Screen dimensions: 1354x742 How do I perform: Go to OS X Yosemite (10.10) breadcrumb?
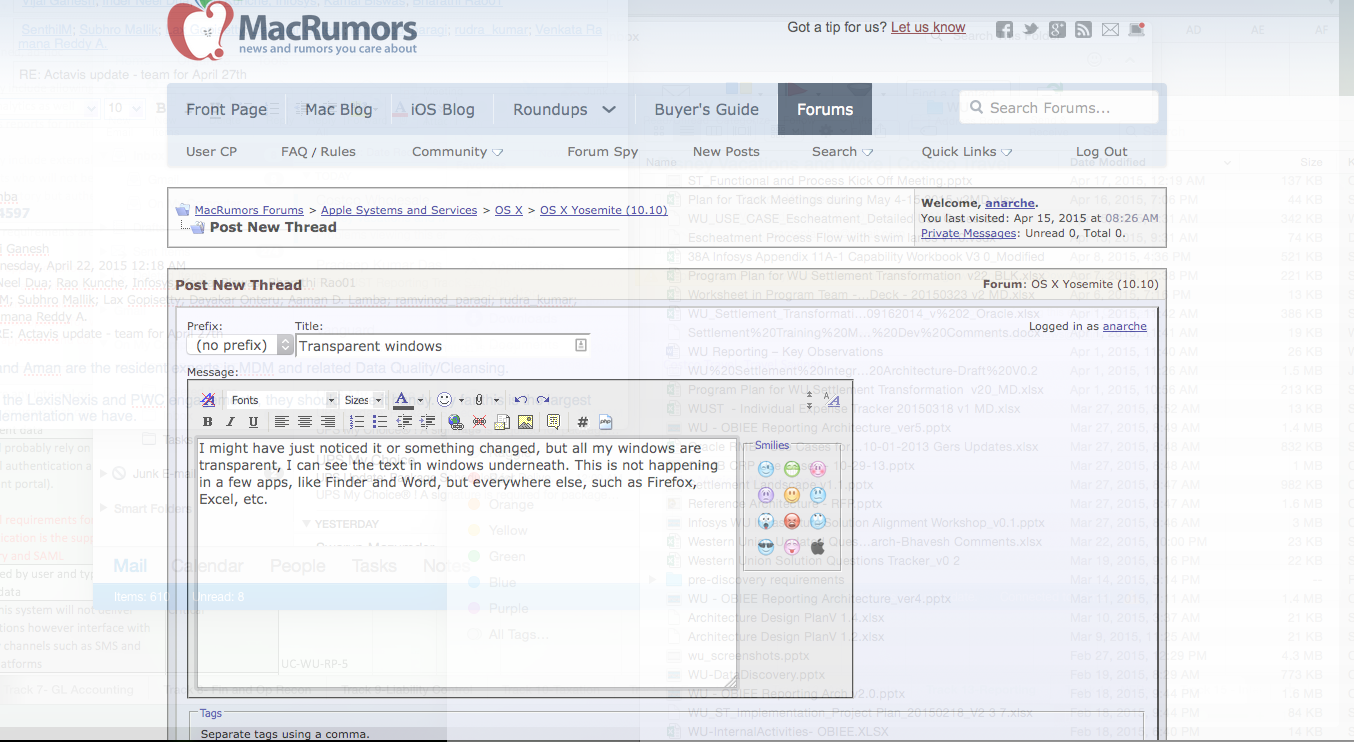(x=603, y=210)
